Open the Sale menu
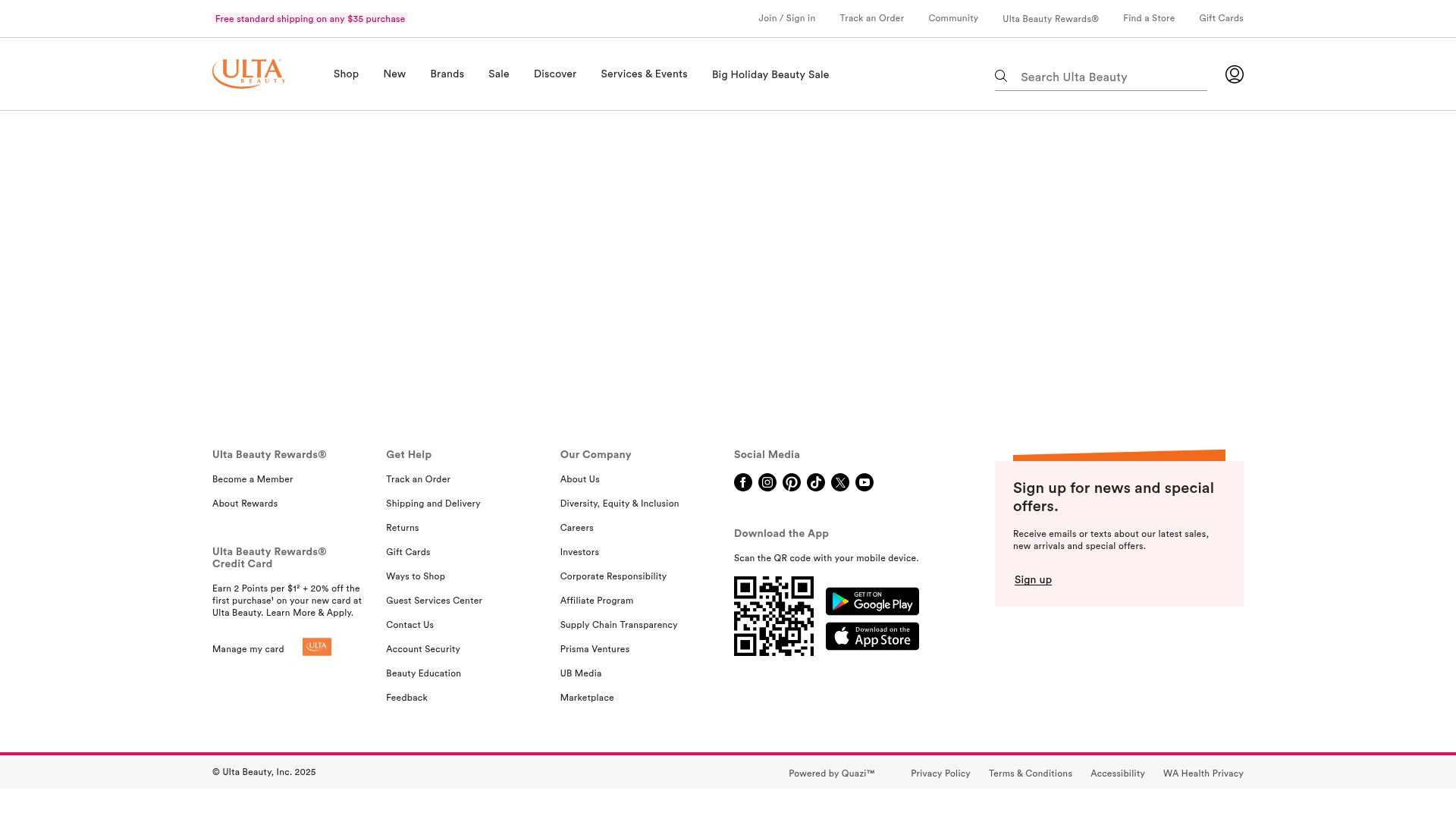 tap(499, 74)
